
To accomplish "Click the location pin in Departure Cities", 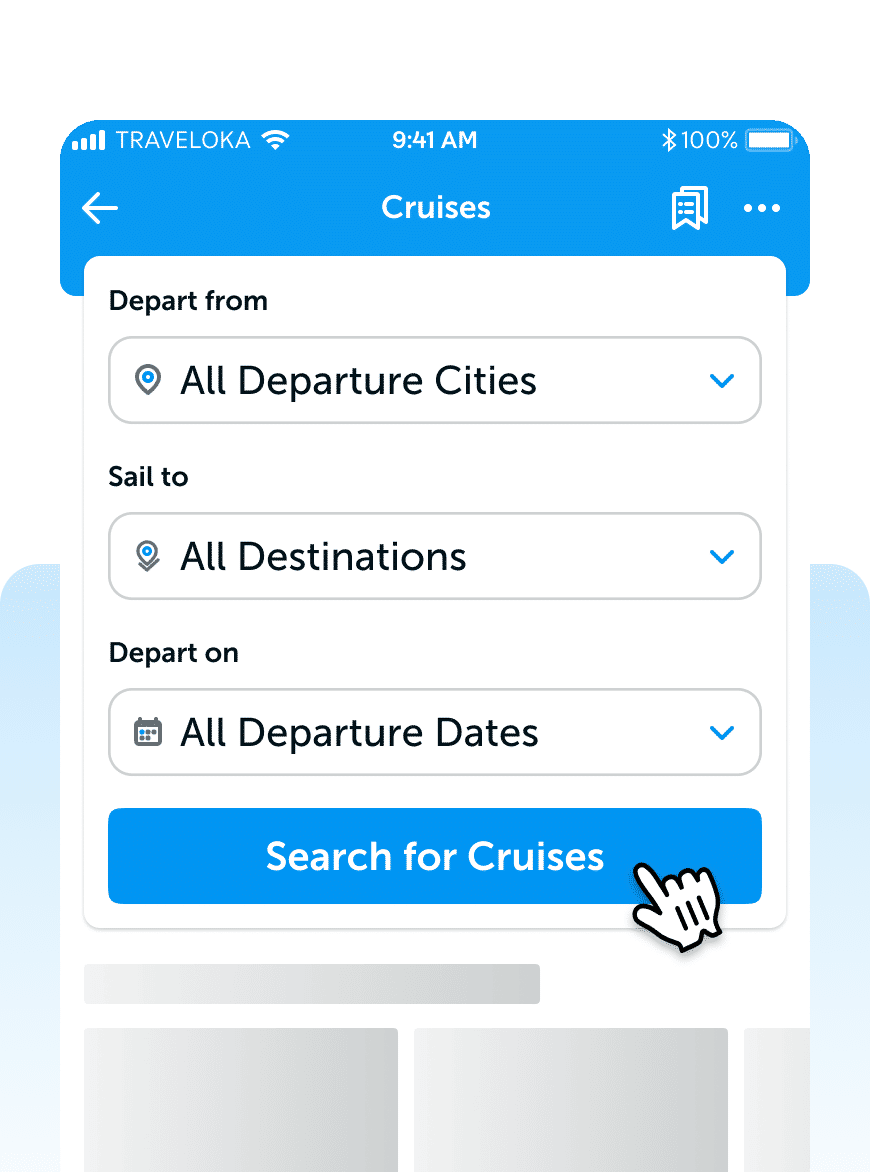I will pos(148,380).
